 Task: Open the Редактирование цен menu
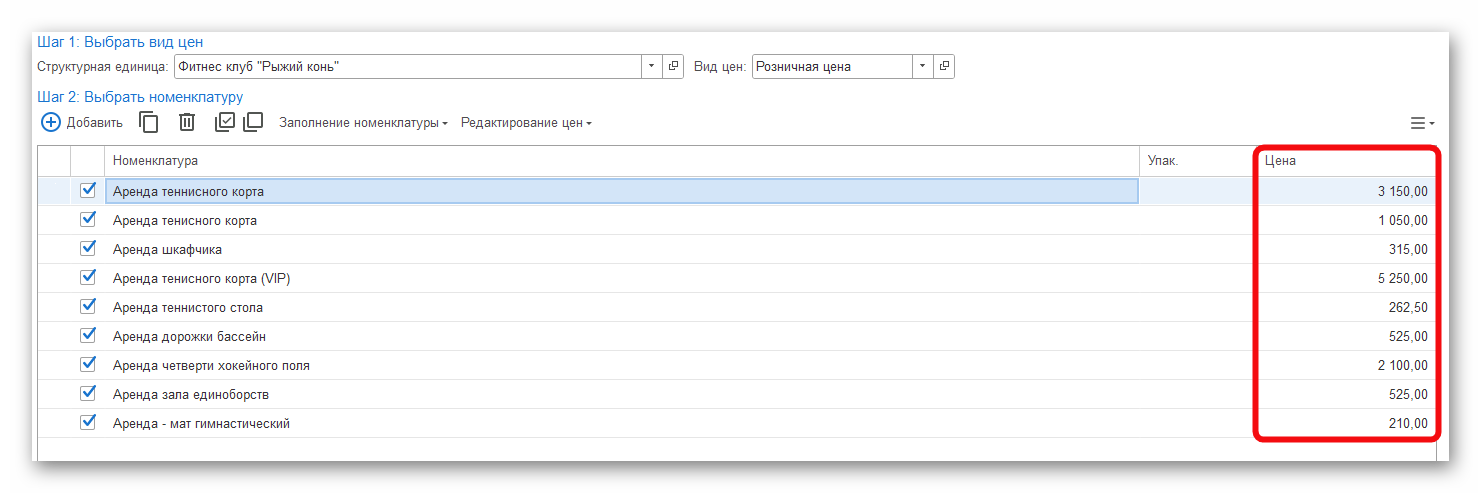coord(526,123)
